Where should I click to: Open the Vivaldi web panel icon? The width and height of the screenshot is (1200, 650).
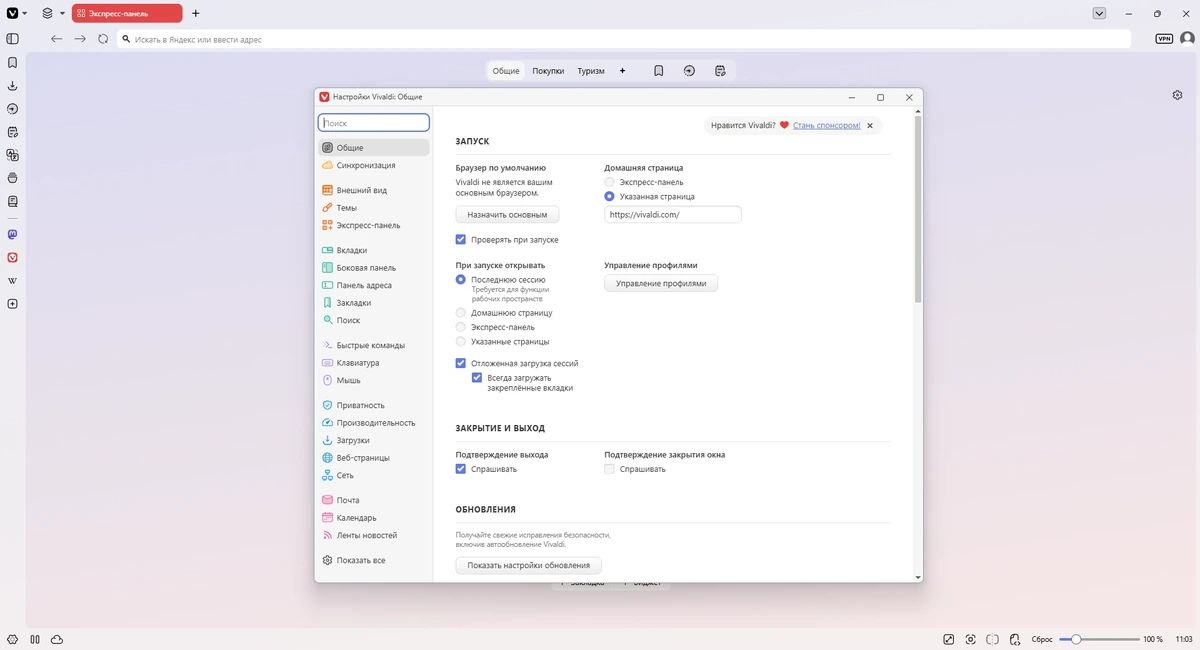point(12,258)
